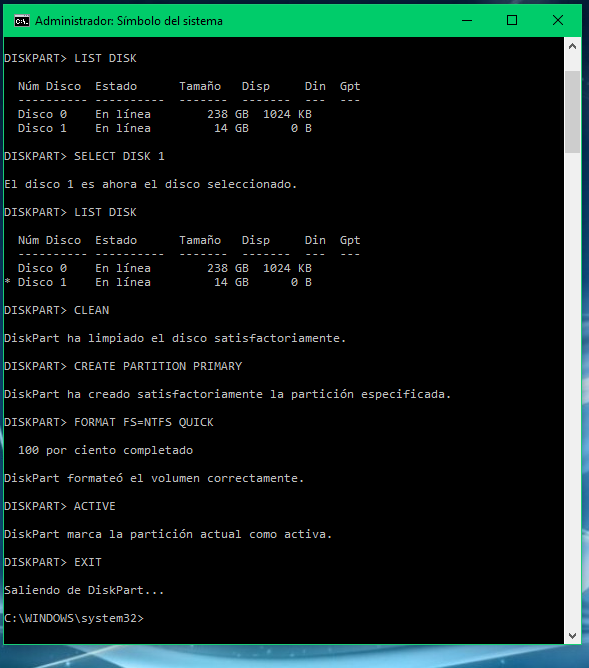Maximize the Símbolo del sistema window

(x=512, y=20)
